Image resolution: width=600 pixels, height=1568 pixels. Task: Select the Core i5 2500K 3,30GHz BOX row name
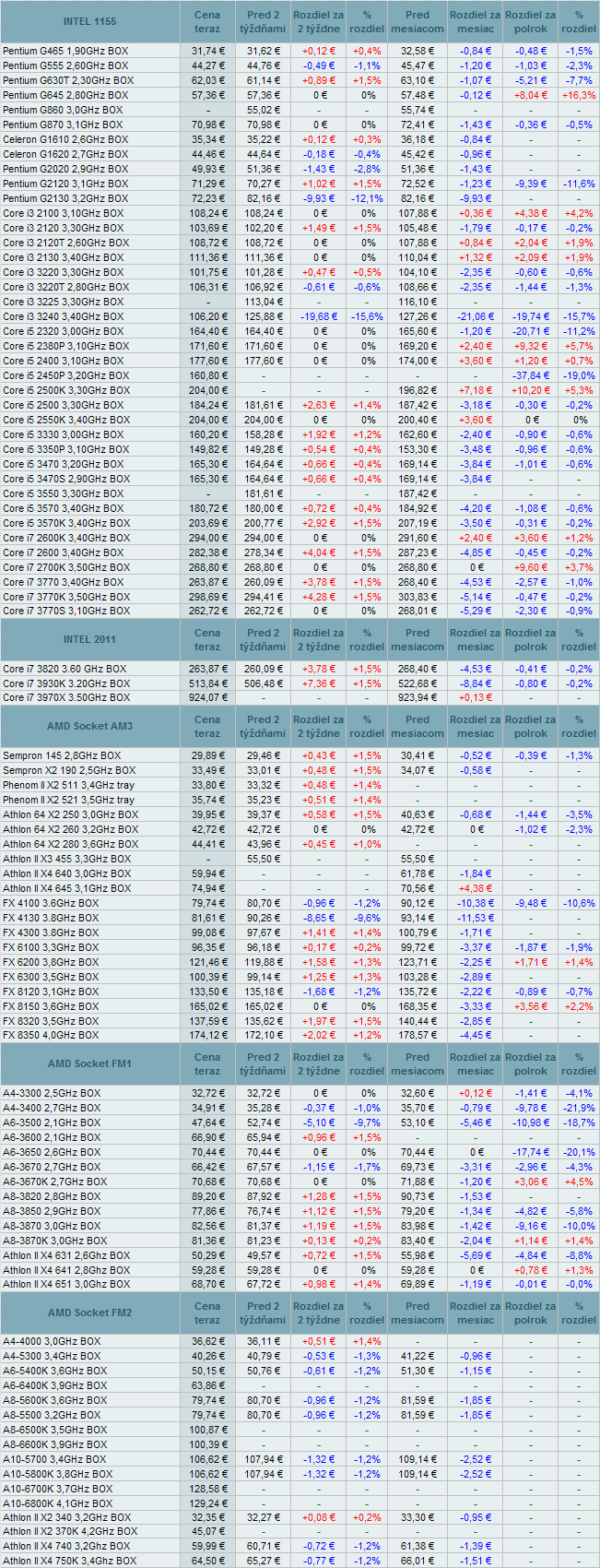pyautogui.click(x=66, y=390)
